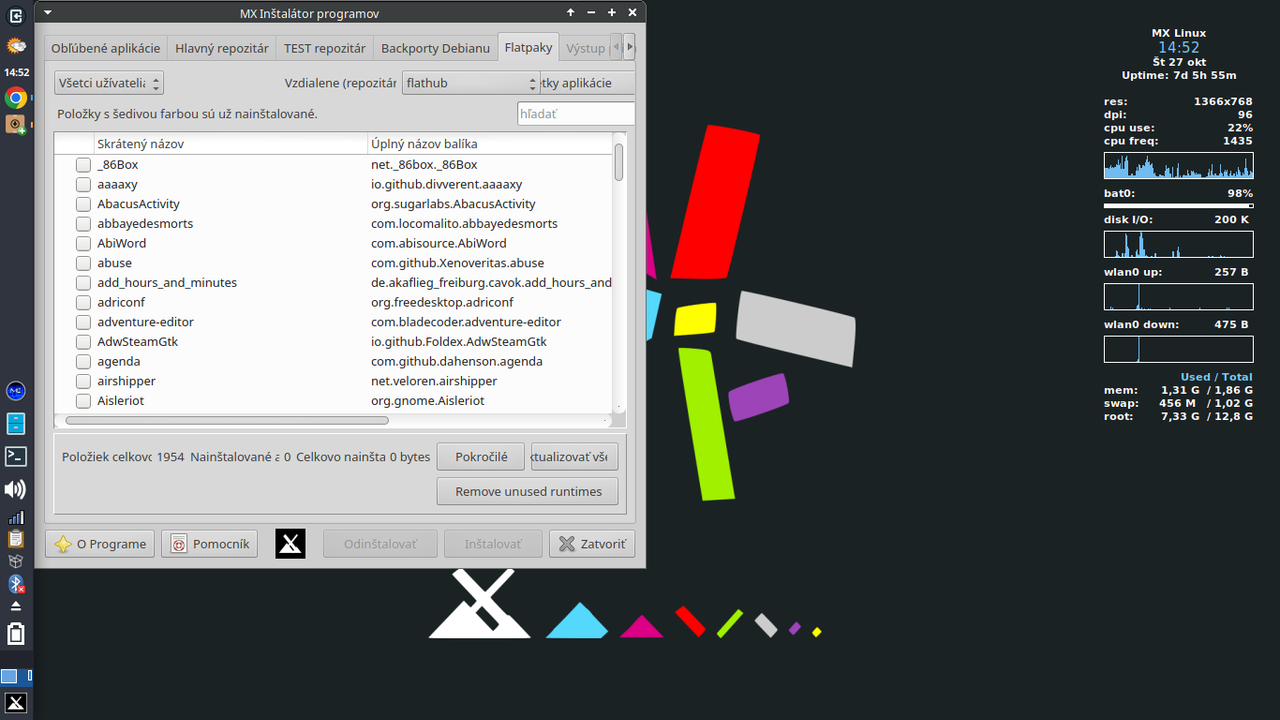Viewport: 1280px width, 720px height.
Task: Click the add_hours_and_minutes entry
Action: [167, 283]
